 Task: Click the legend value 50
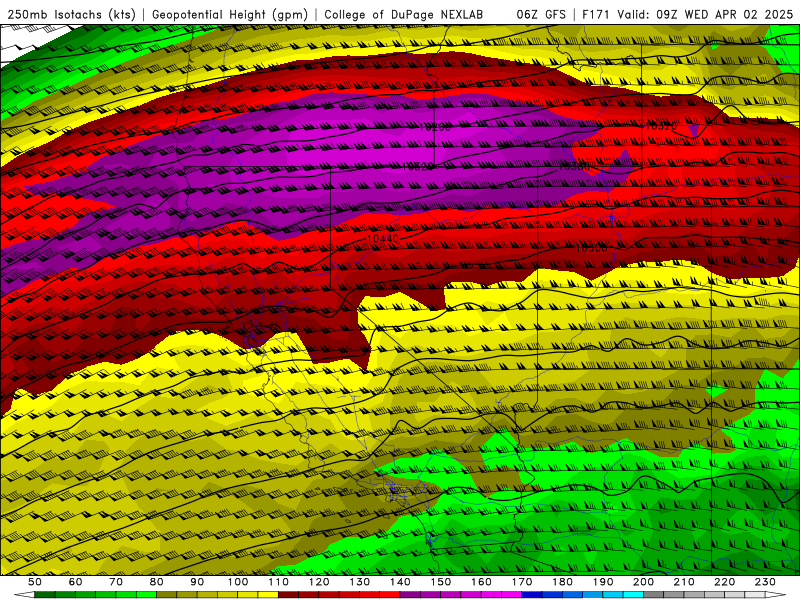[35, 582]
